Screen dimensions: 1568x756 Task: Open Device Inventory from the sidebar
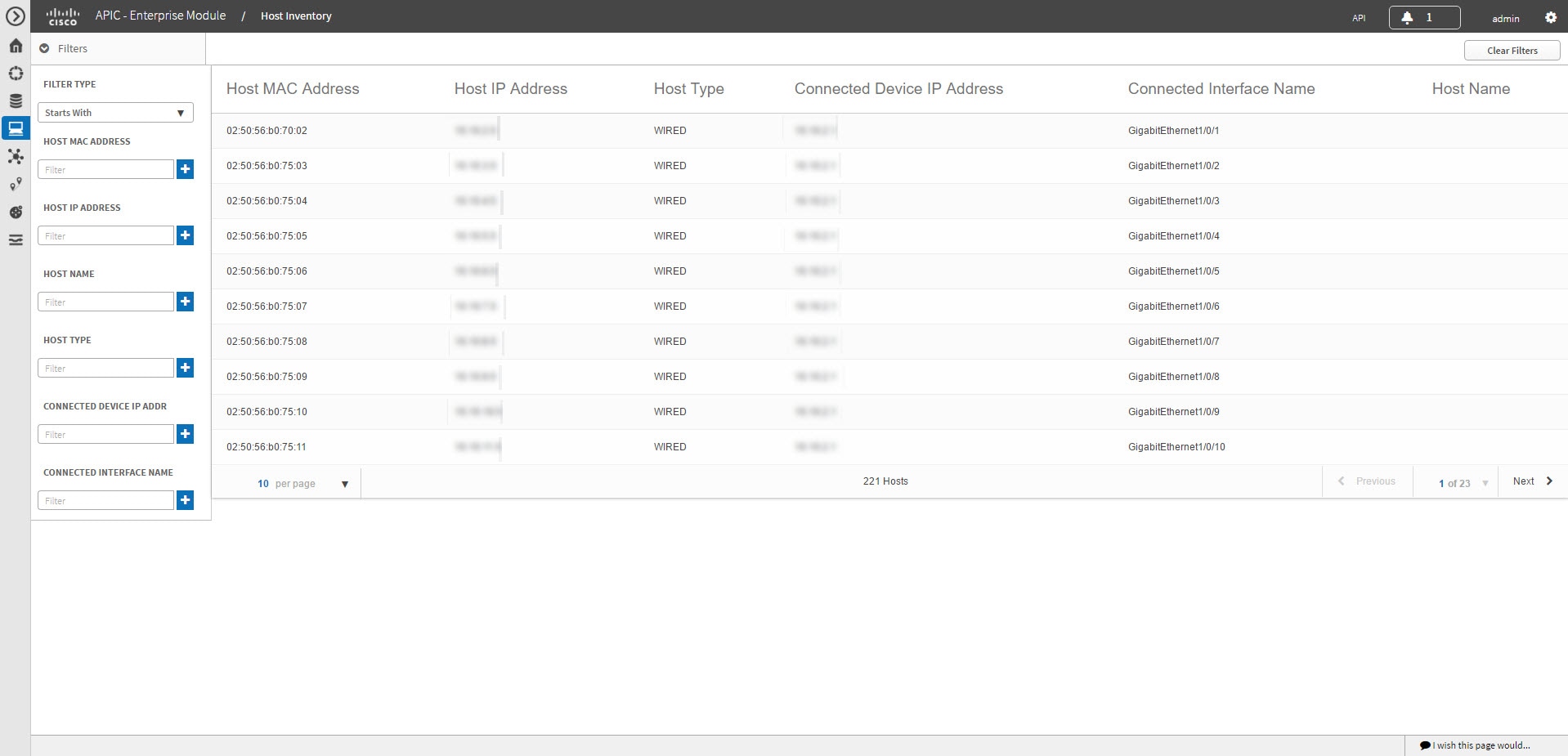point(16,101)
